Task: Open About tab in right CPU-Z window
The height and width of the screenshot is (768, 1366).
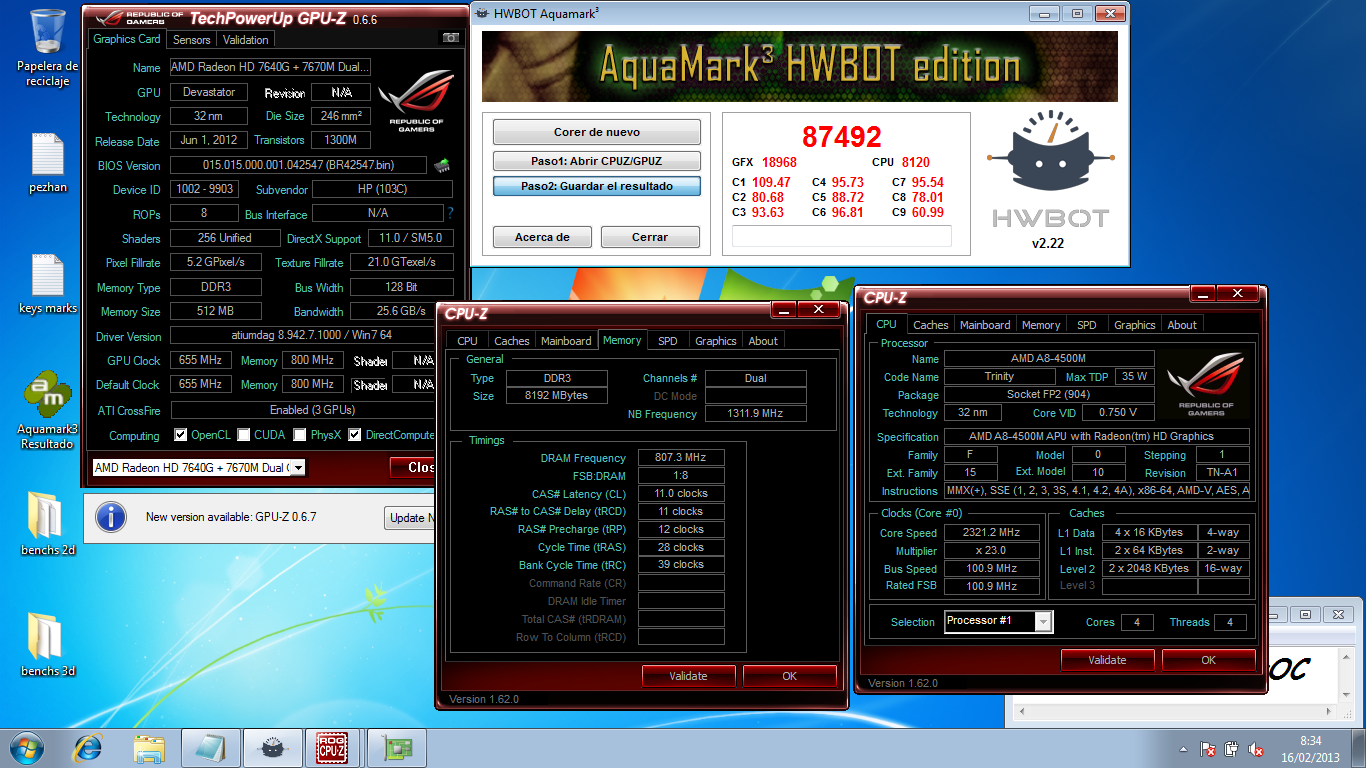Action: [1182, 325]
